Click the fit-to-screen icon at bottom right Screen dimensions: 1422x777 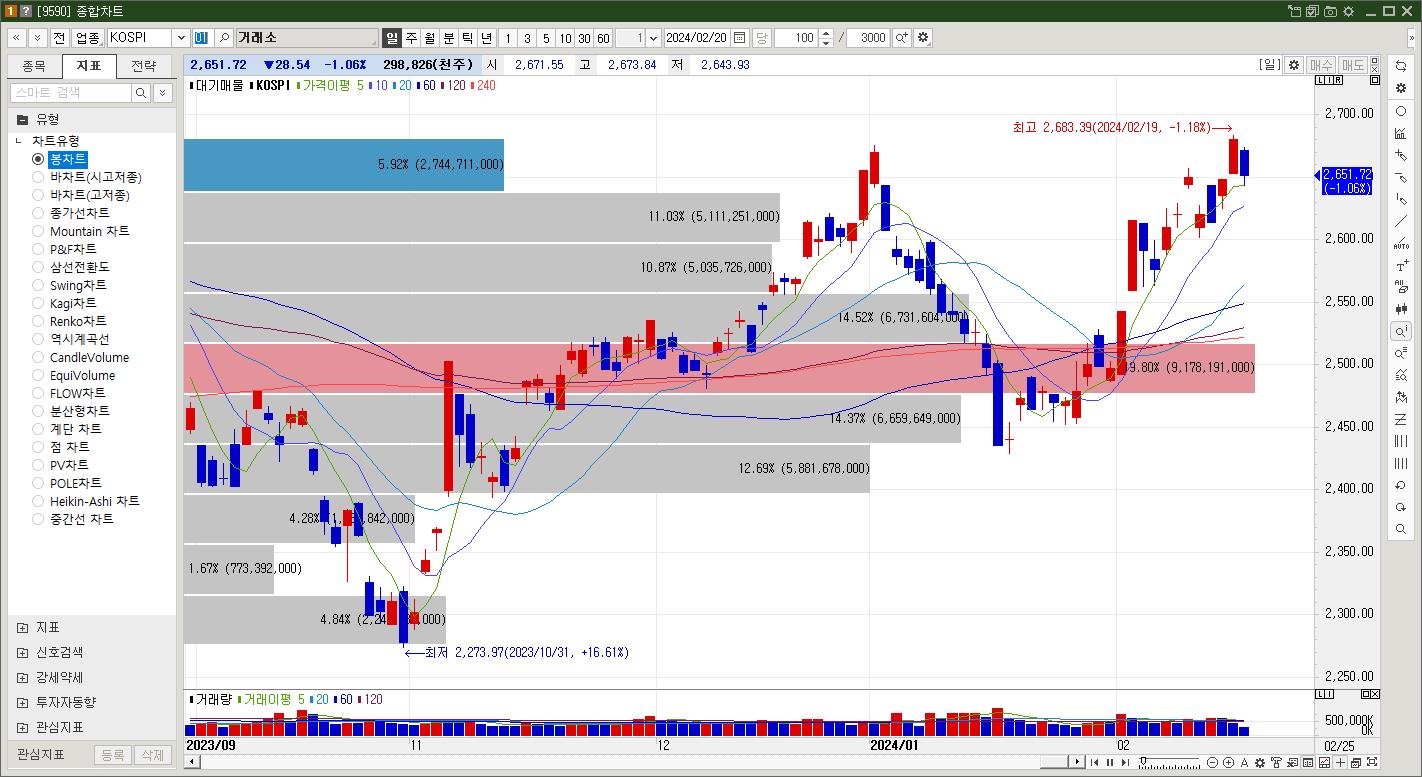[1372, 762]
